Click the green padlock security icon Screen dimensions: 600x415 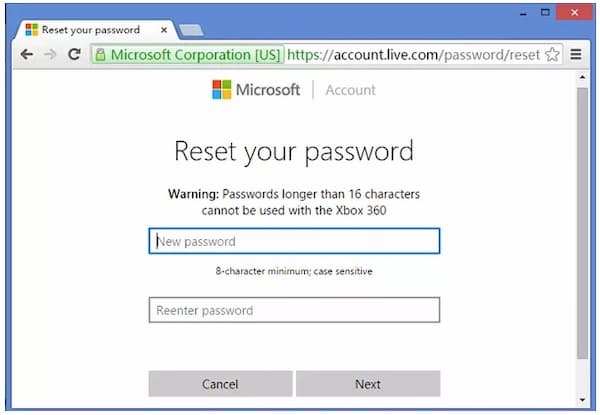click(100, 55)
